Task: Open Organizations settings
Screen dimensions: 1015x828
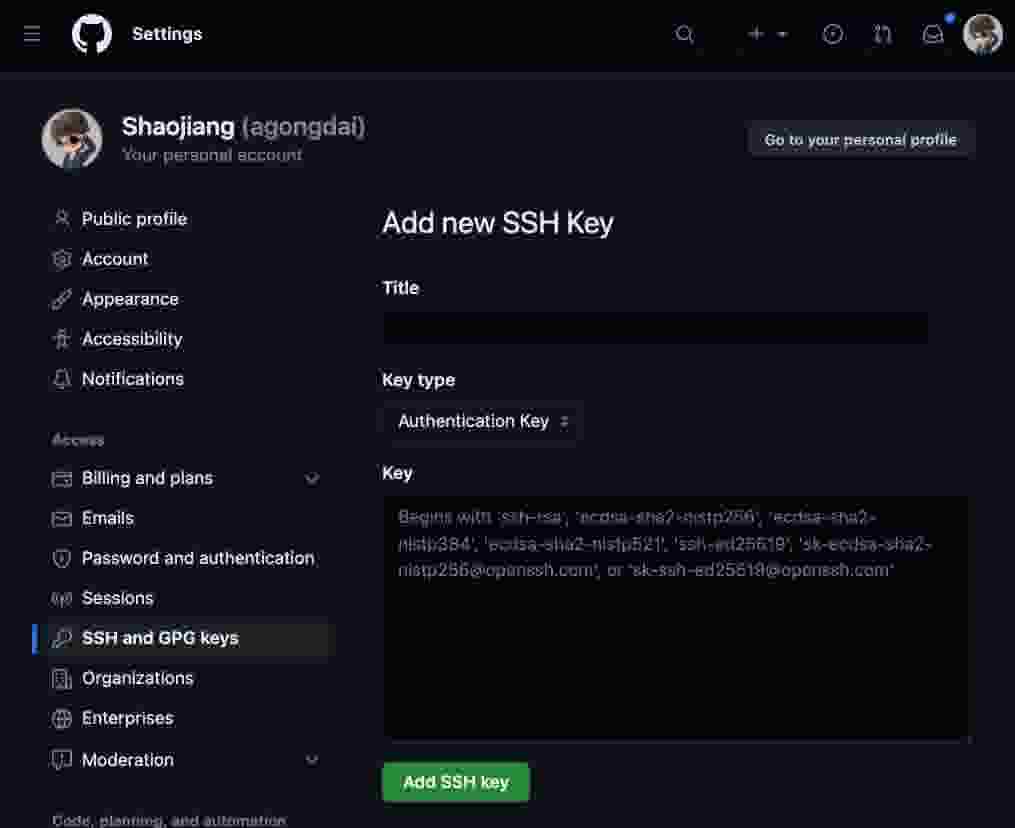Action: [137, 678]
